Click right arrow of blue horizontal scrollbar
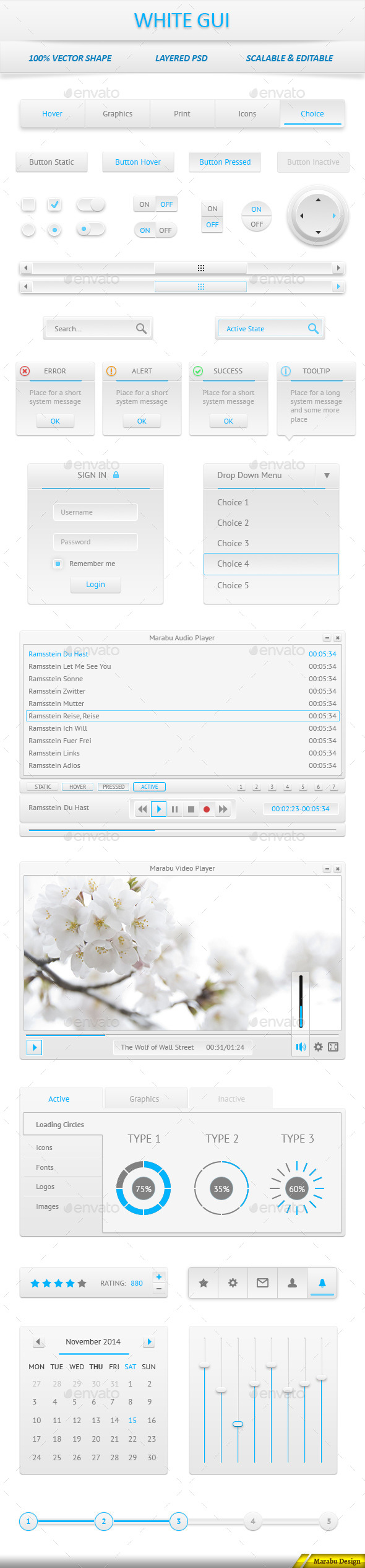365x1568 pixels. point(338,287)
